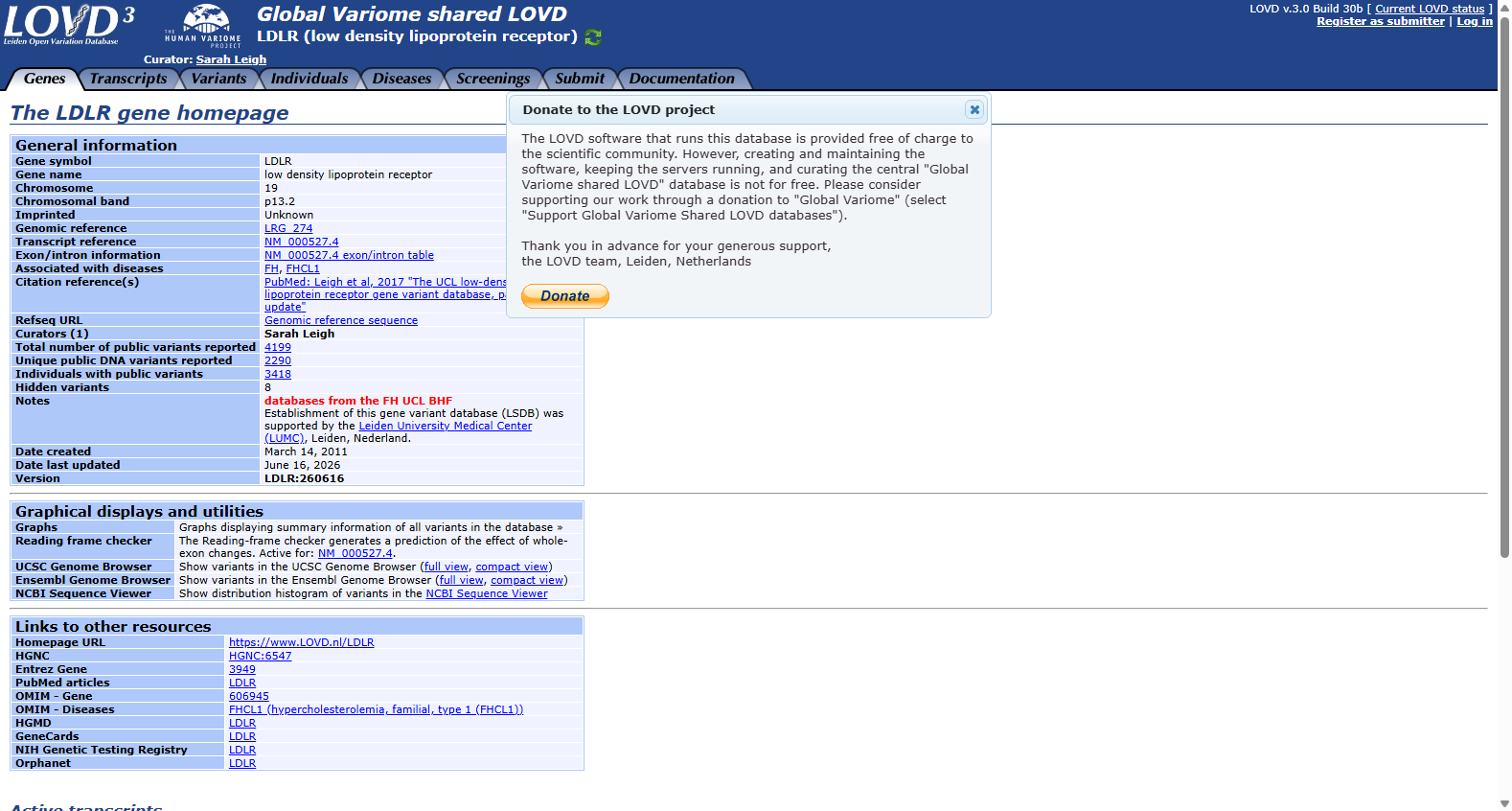Open OMIM FHCL1 hypercholesterolemia link
The width and height of the screenshot is (1512, 811).
376,709
